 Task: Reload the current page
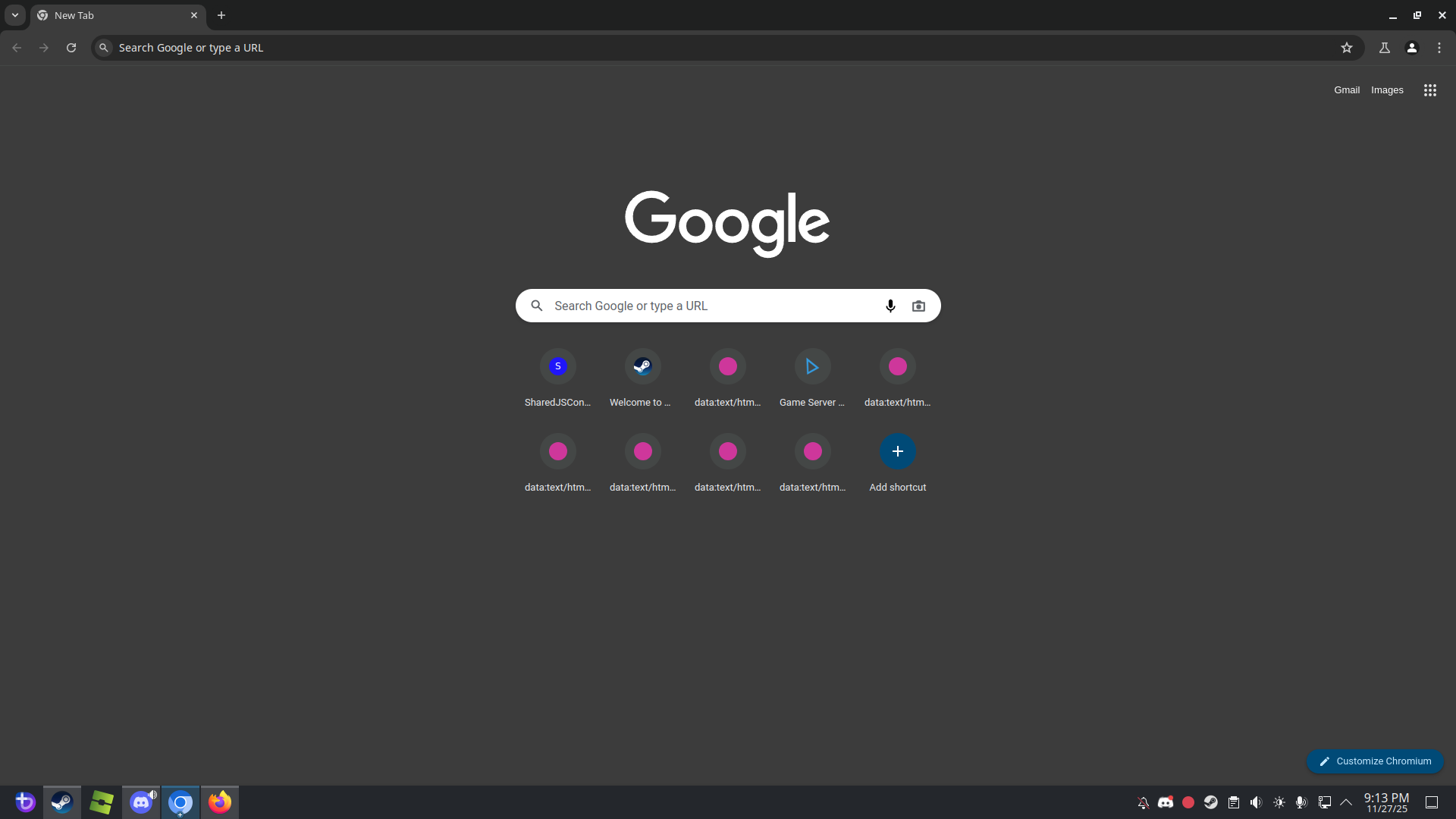pos(71,48)
